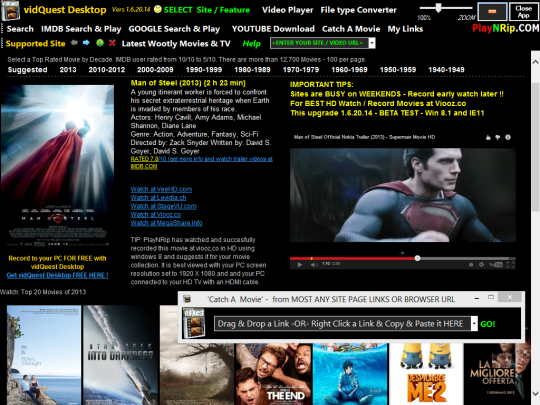Like the trailer with thumbs up icon

coord(488,137)
